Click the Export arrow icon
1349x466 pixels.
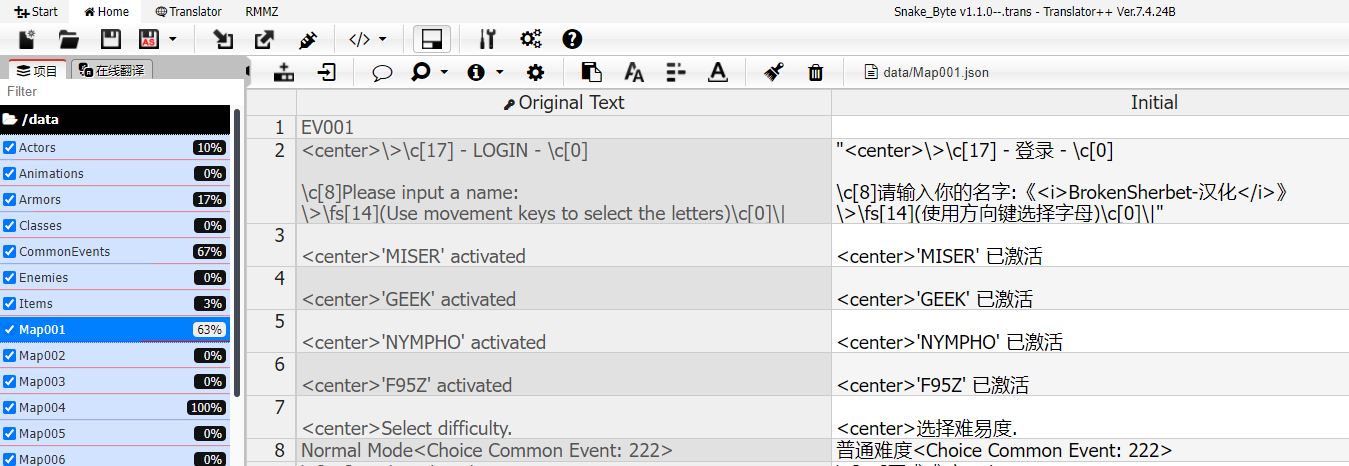click(x=264, y=39)
